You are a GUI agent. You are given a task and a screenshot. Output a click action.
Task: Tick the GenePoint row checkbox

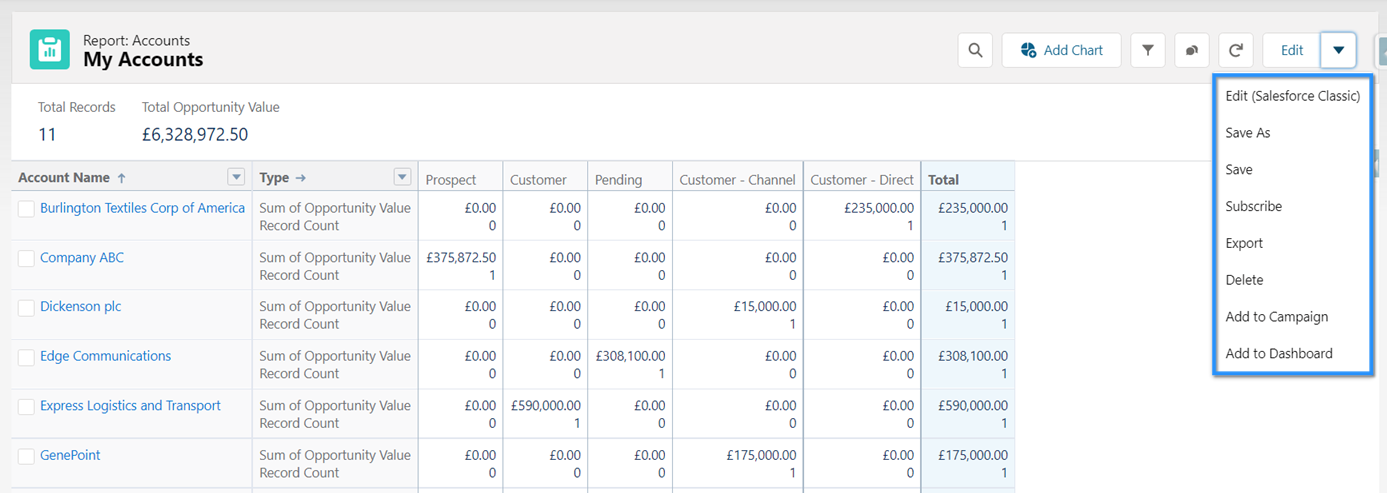pyautogui.click(x=27, y=456)
